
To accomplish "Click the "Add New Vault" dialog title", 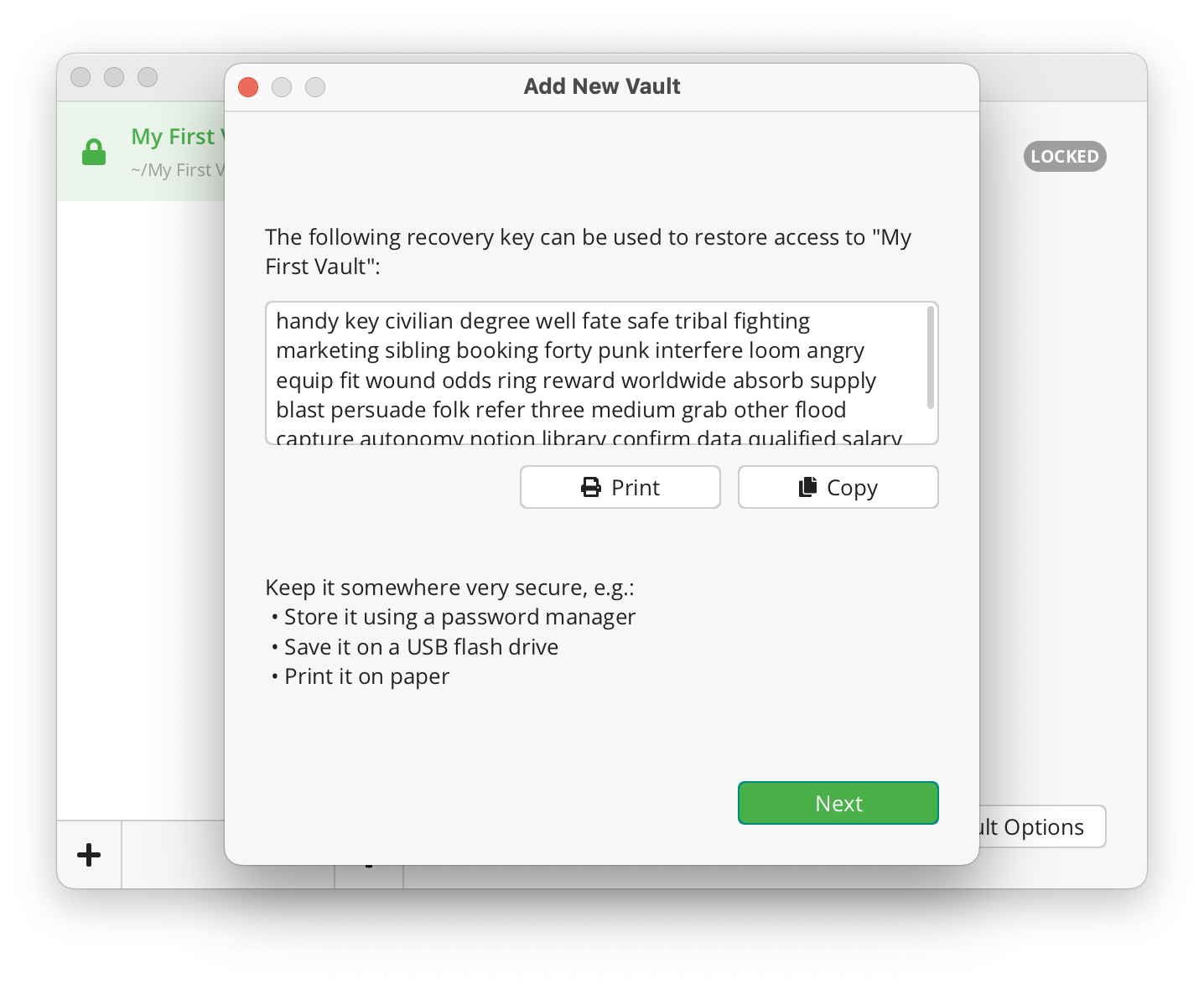I will click(602, 86).
